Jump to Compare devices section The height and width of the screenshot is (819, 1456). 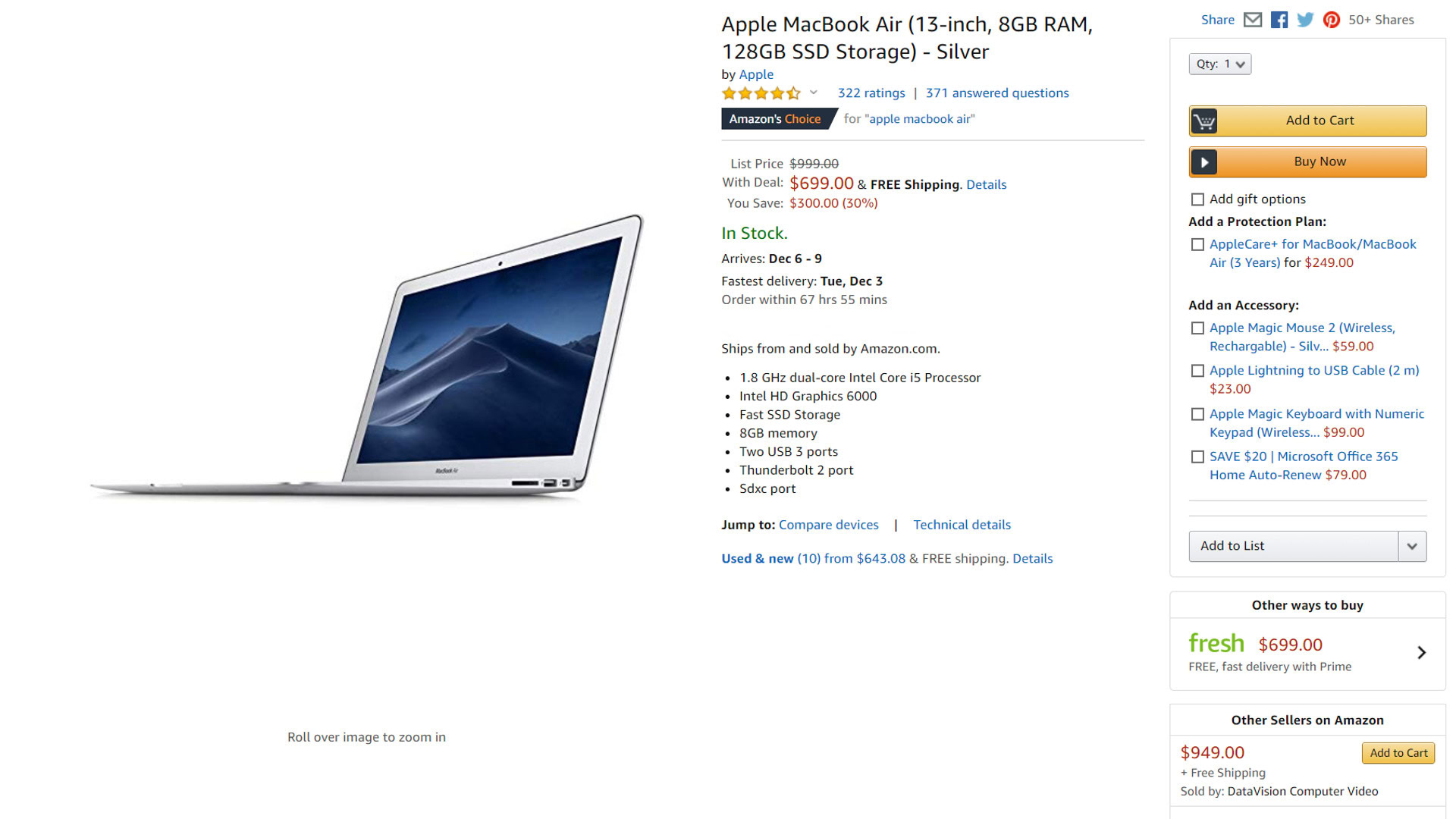coord(829,525)
